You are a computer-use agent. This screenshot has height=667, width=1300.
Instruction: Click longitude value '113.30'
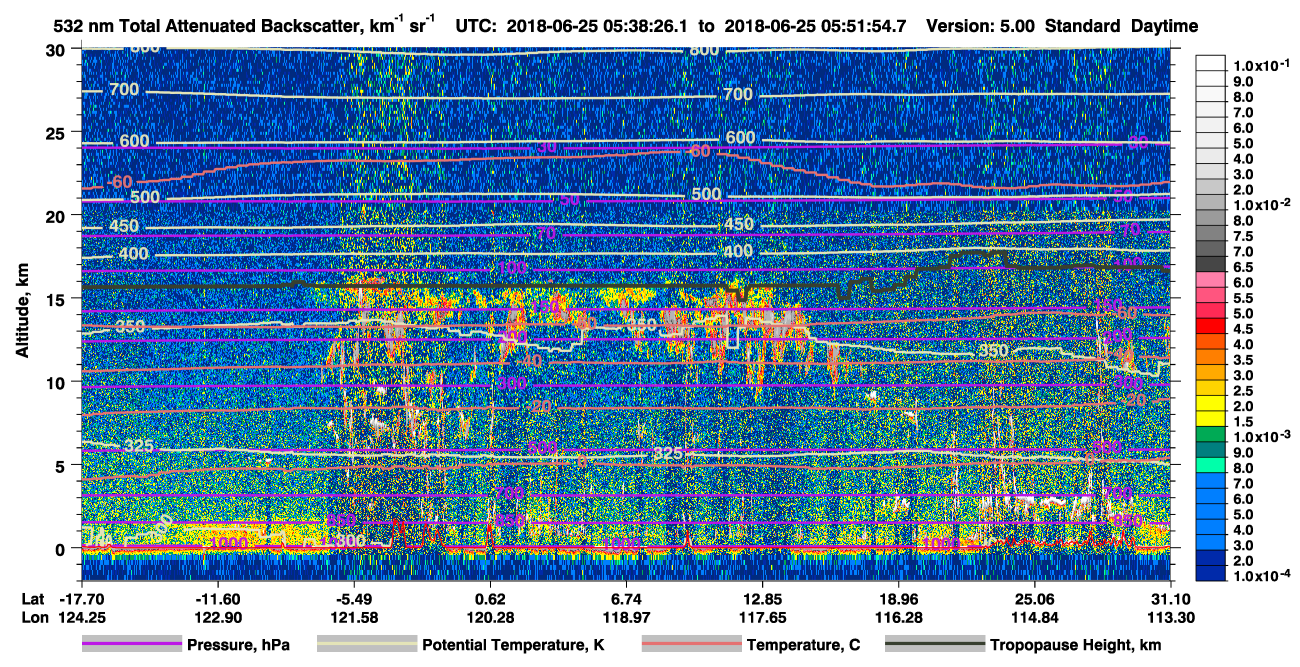pos(1171,617)
